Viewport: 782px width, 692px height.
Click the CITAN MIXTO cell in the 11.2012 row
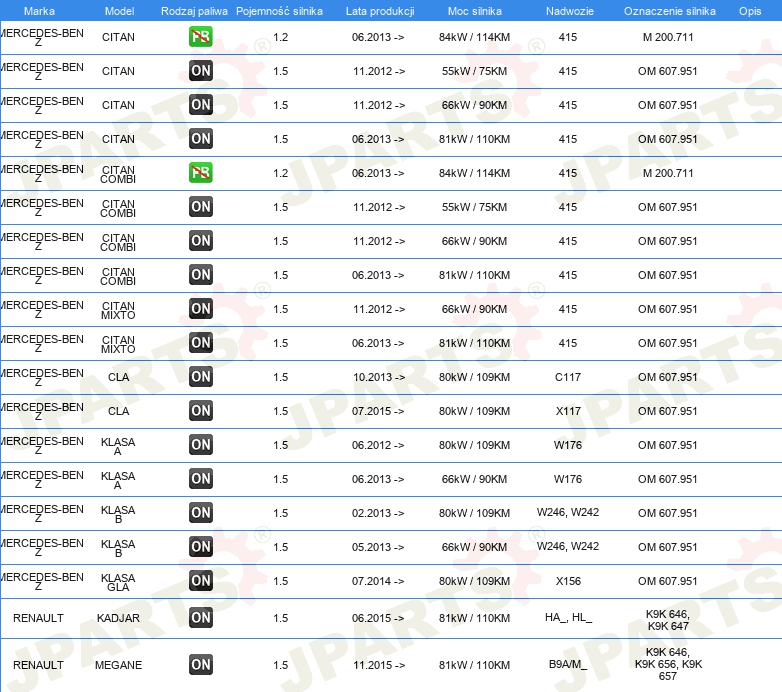coord(118,310)
